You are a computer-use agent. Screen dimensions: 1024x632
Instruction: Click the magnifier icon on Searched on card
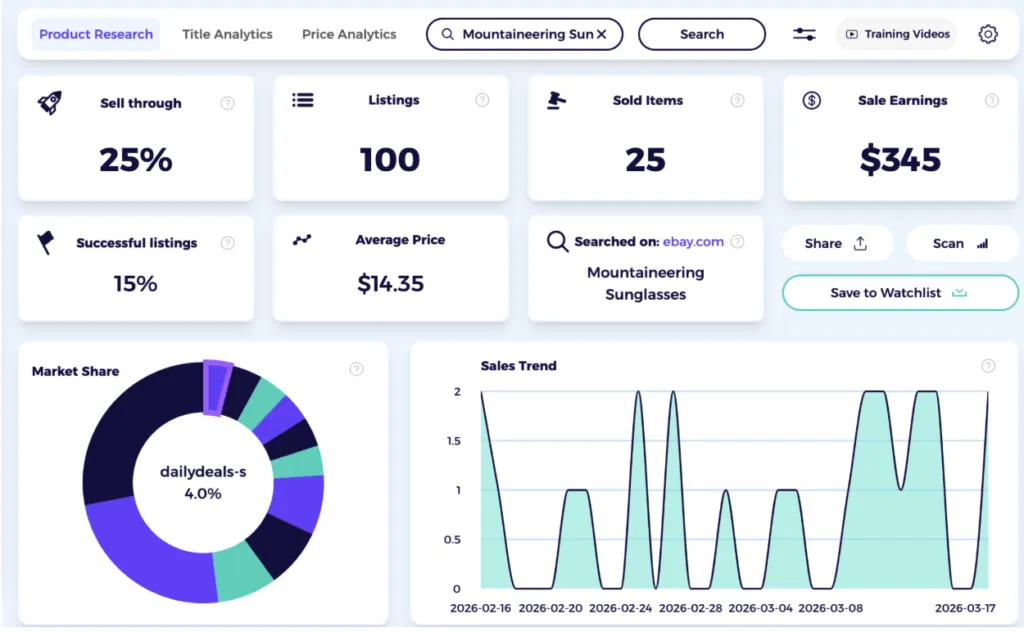tap(557, 241)
